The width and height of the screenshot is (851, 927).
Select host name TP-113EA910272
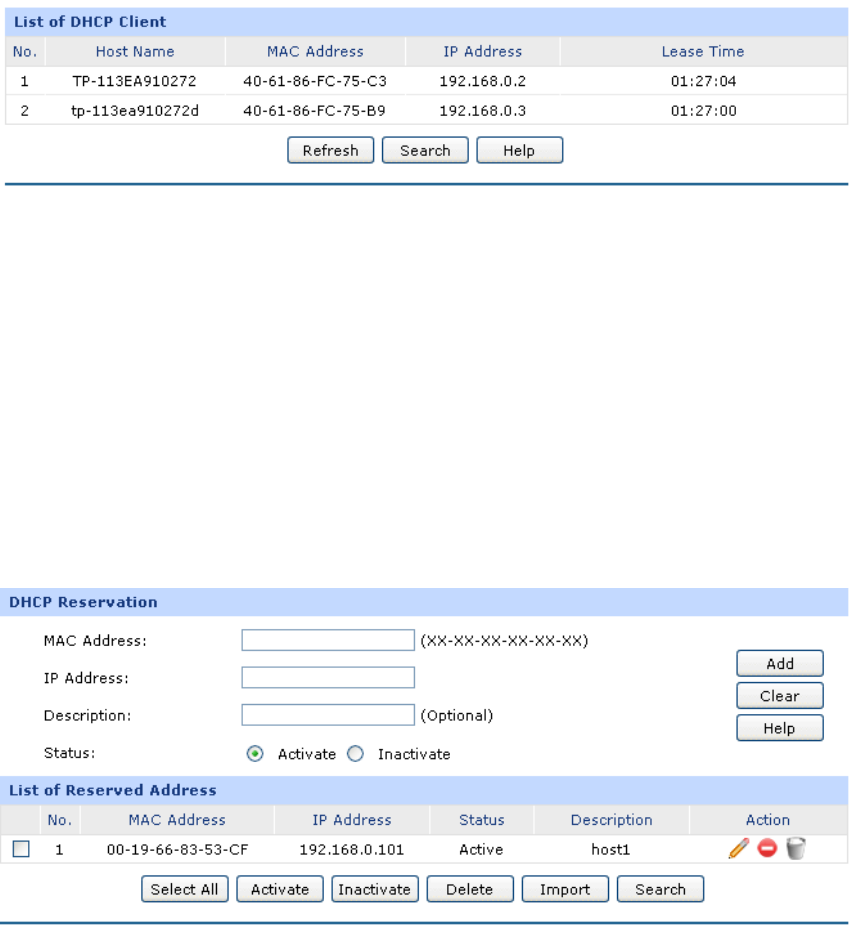(134, 81)
